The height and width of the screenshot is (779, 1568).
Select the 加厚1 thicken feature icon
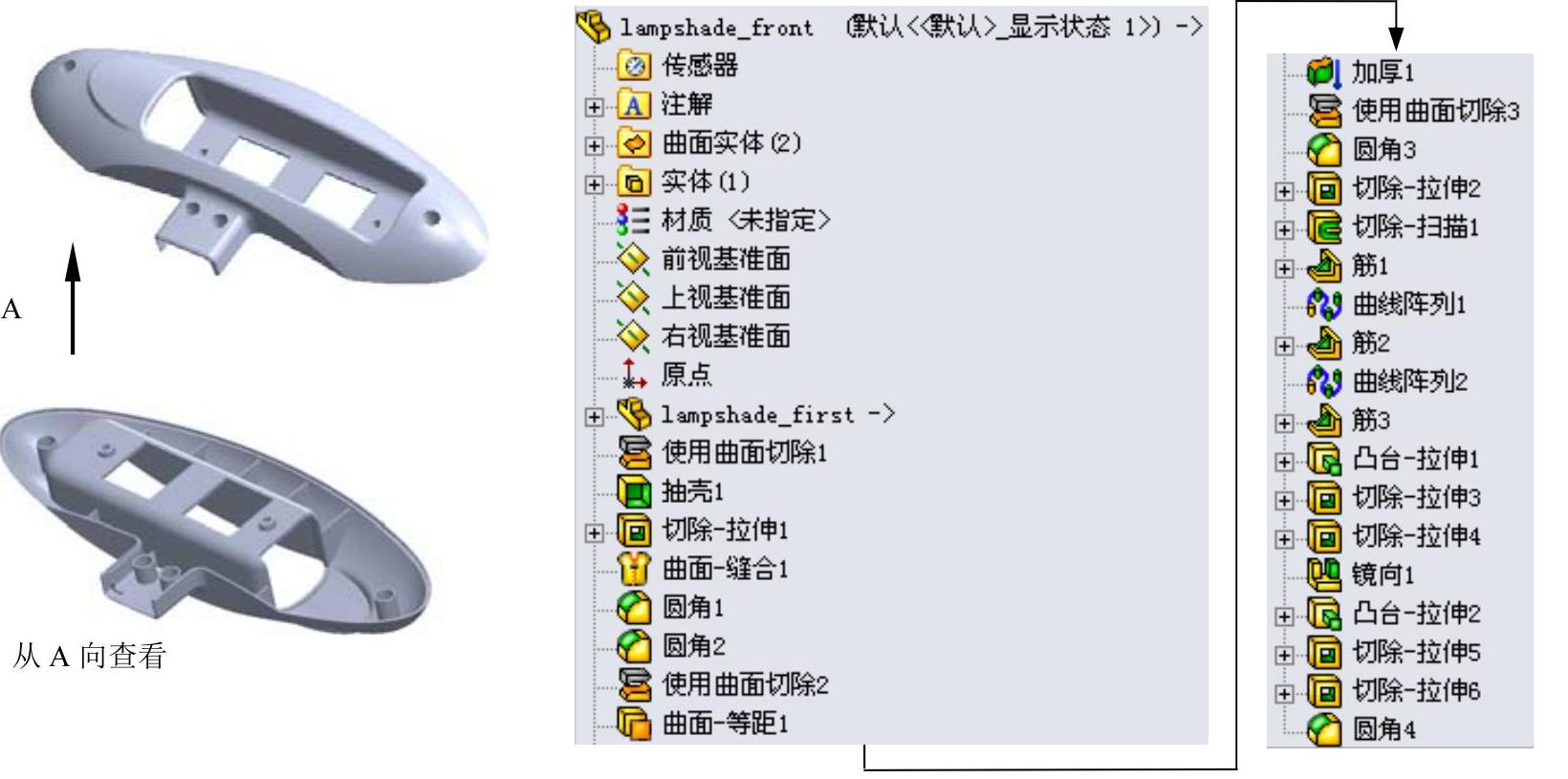(1324, 72)
